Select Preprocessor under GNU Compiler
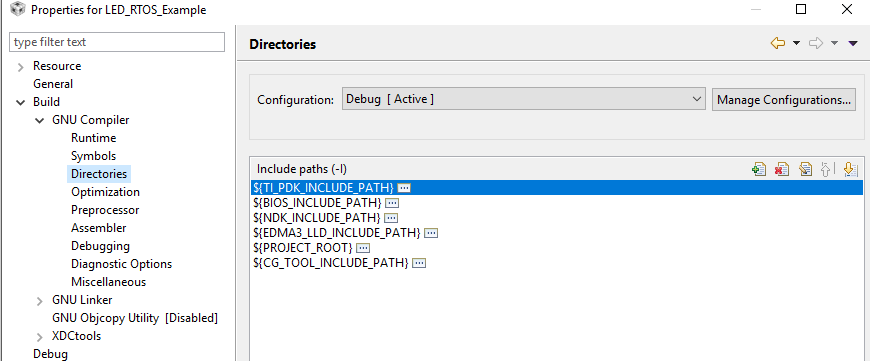 tap(105, 210)
